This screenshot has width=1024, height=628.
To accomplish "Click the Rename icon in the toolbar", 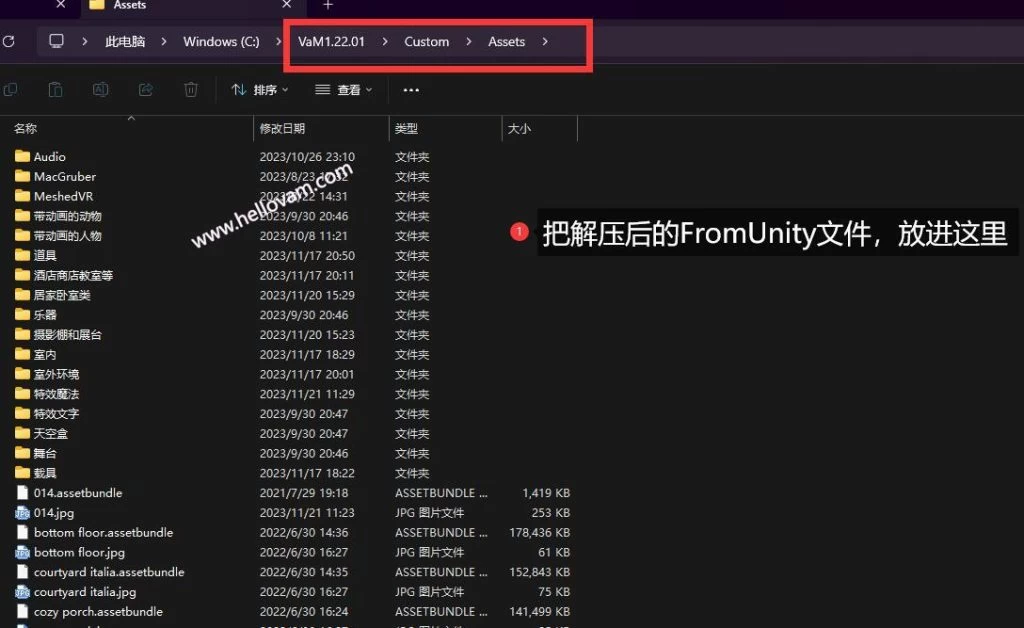I will click(101, 90).
